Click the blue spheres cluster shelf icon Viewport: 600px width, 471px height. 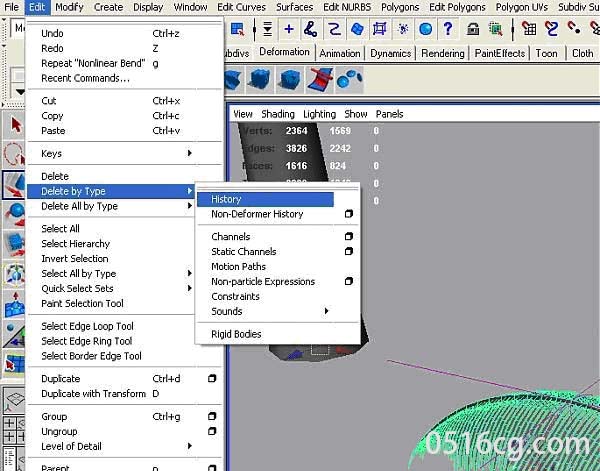[x=349, y=80]
